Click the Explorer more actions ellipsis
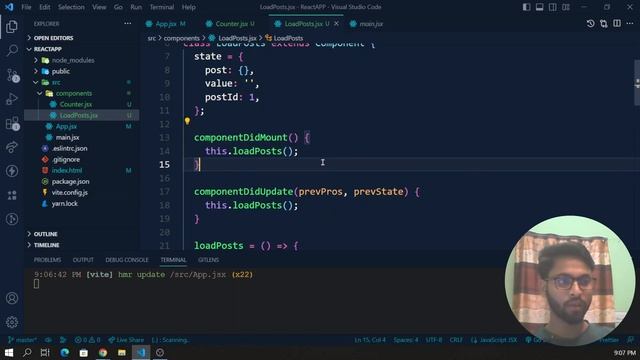640x360 pixels. click(128, 24)
